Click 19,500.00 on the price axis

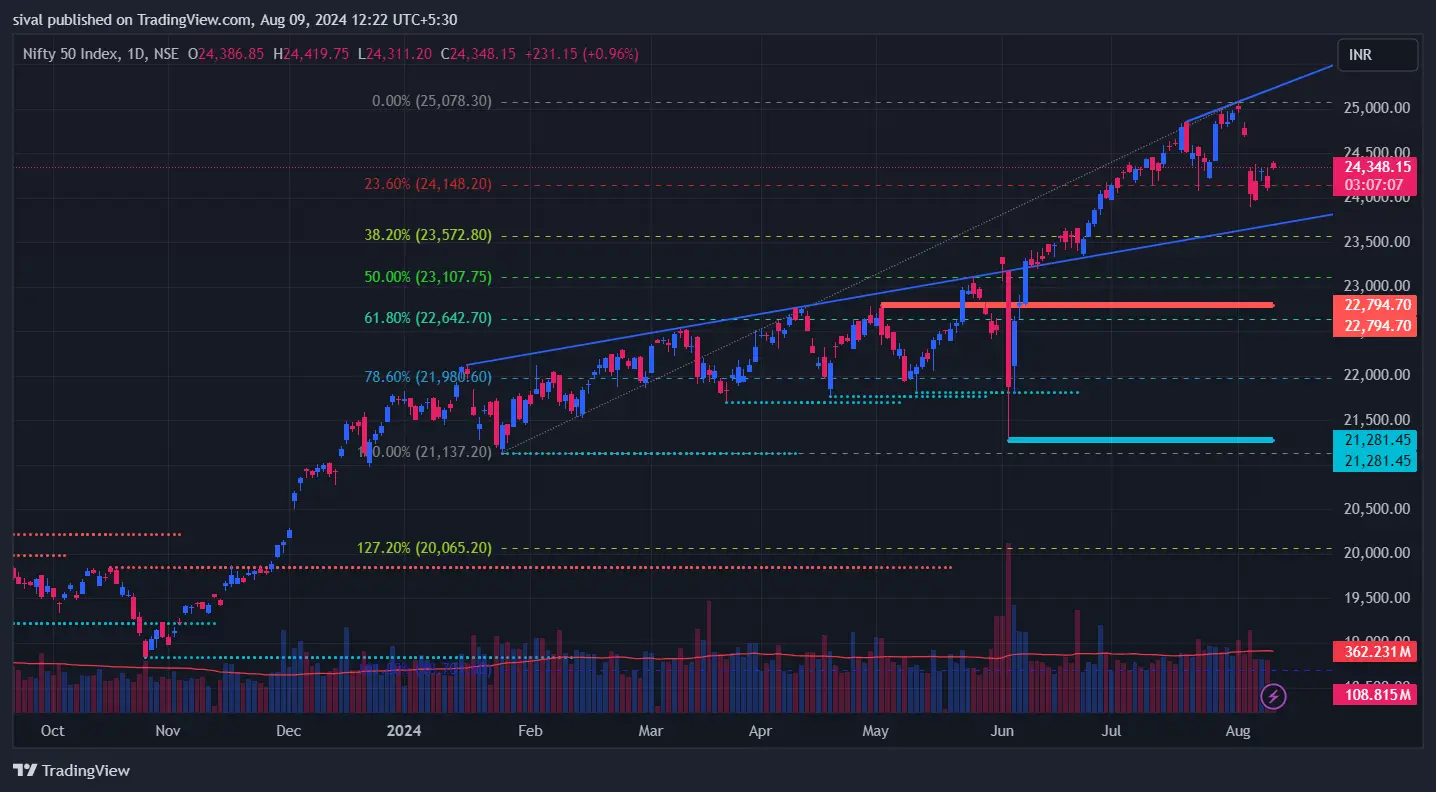tap(1375, 598)
